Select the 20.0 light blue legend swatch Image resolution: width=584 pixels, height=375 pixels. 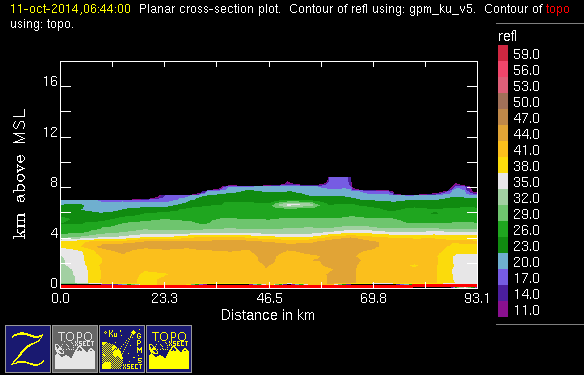[x=503, y=261]
